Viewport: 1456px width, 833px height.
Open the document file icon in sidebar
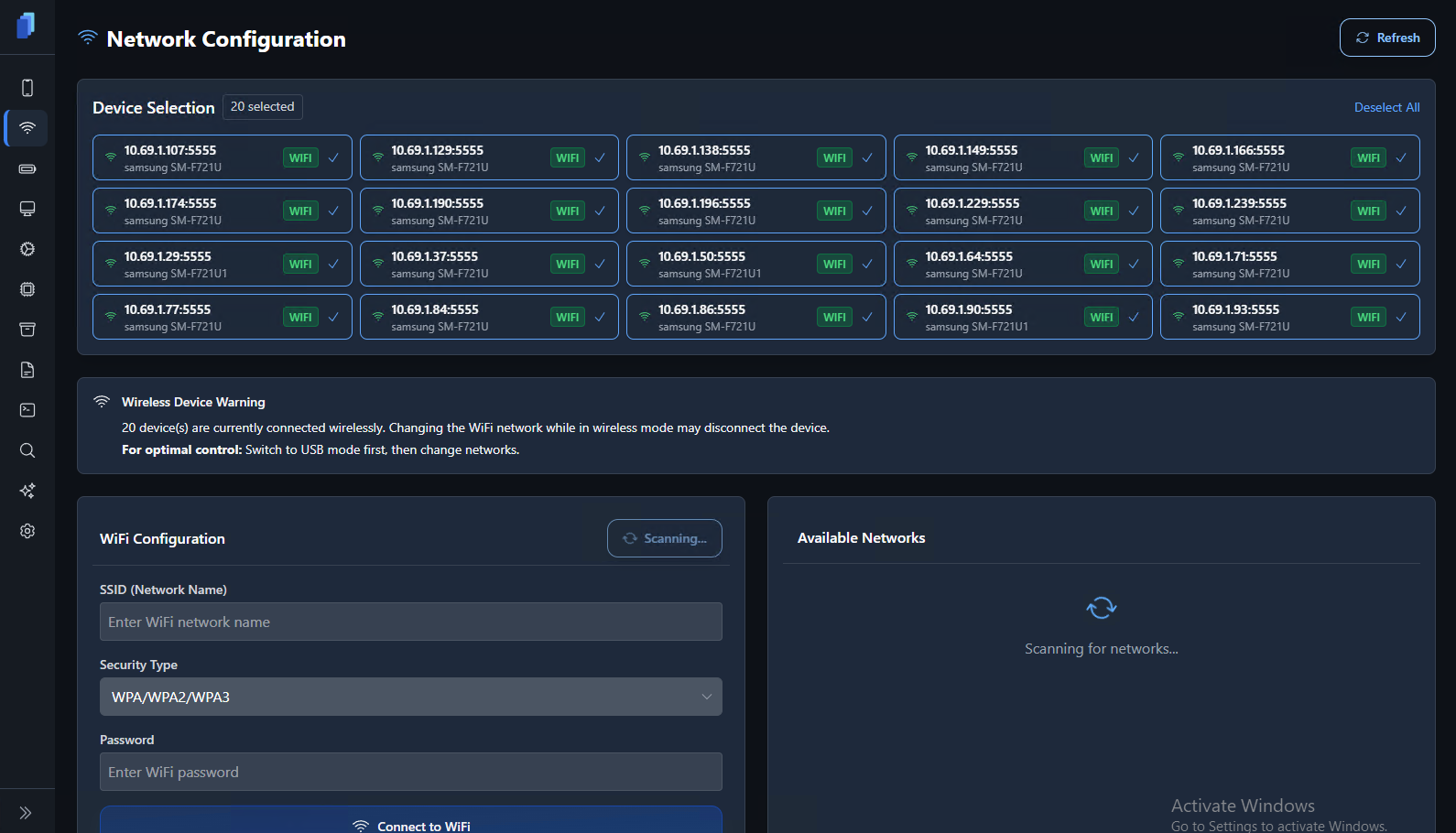(27, 370)
